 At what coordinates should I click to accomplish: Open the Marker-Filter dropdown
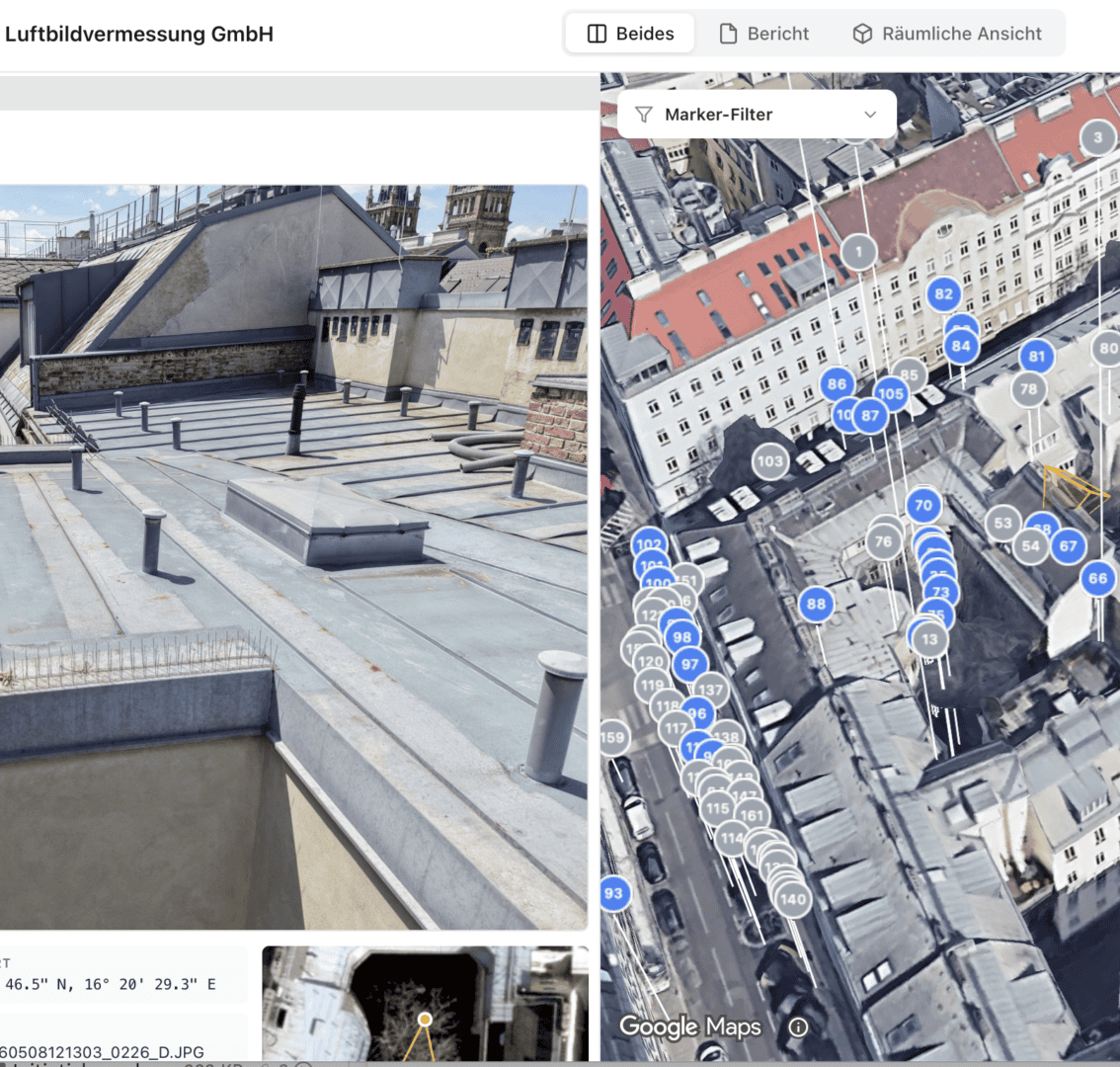click(x=757, y=115)
